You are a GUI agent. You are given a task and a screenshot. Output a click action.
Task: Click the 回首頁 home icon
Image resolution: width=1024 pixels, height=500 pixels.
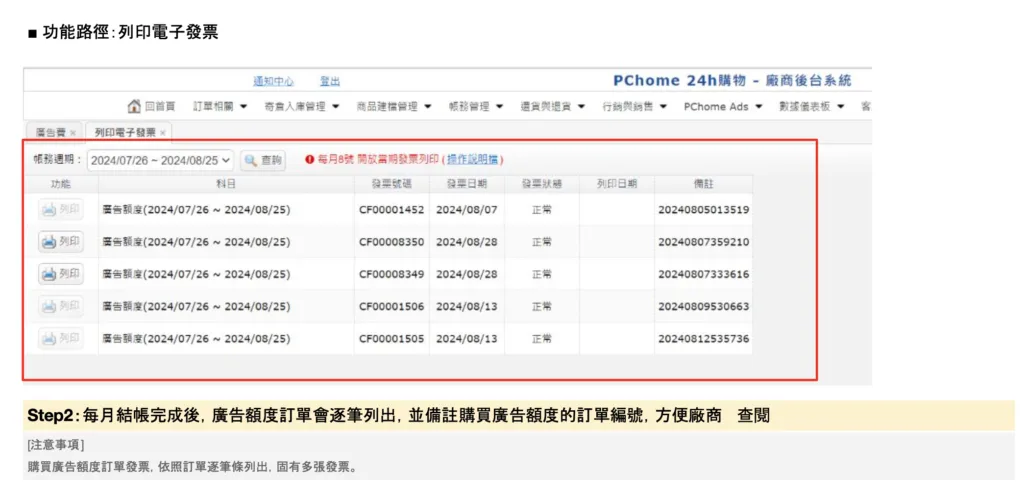pyautogui.click(x=134, y=107)
